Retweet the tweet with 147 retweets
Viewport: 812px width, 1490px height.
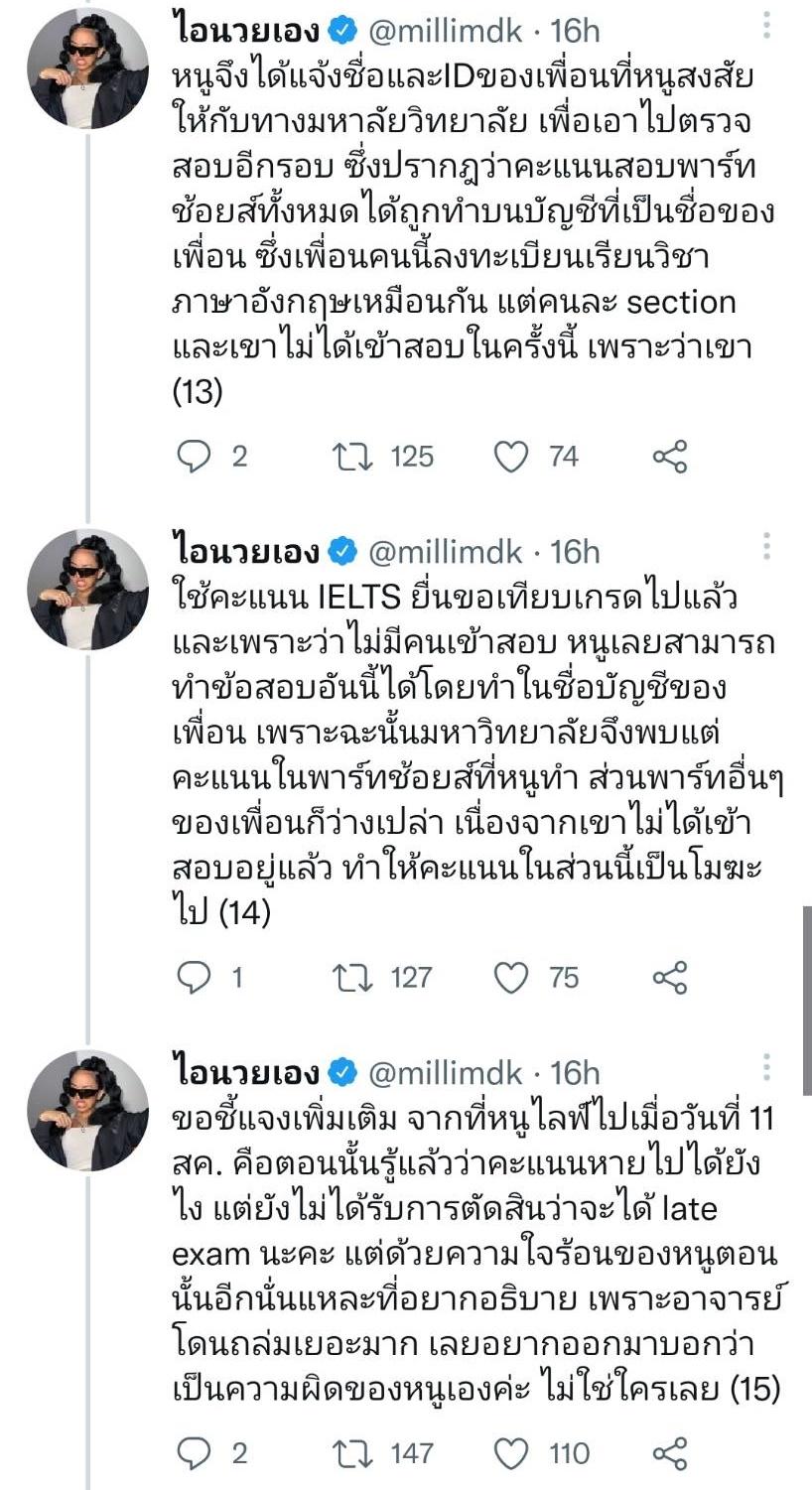[352, 1454]
